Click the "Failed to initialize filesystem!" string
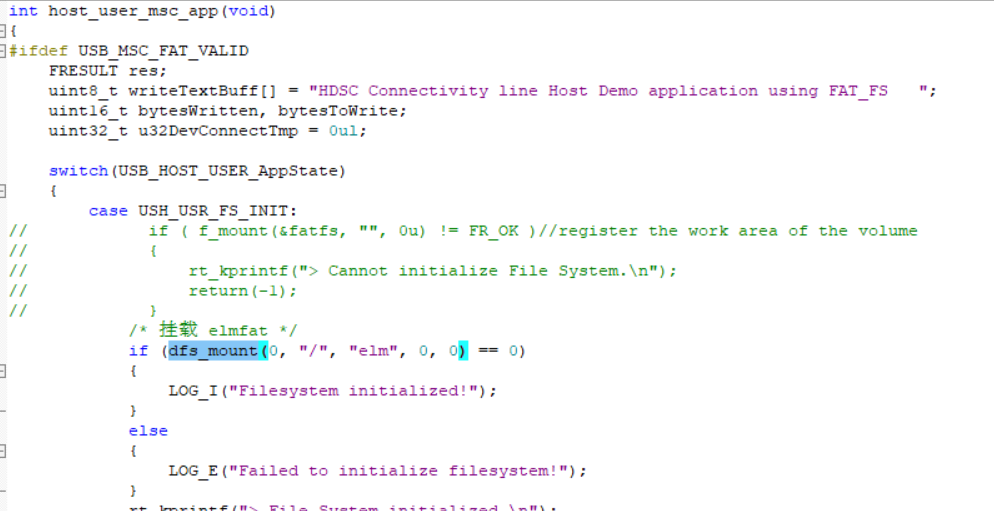 pyautogui.click(x=397, y=470)
